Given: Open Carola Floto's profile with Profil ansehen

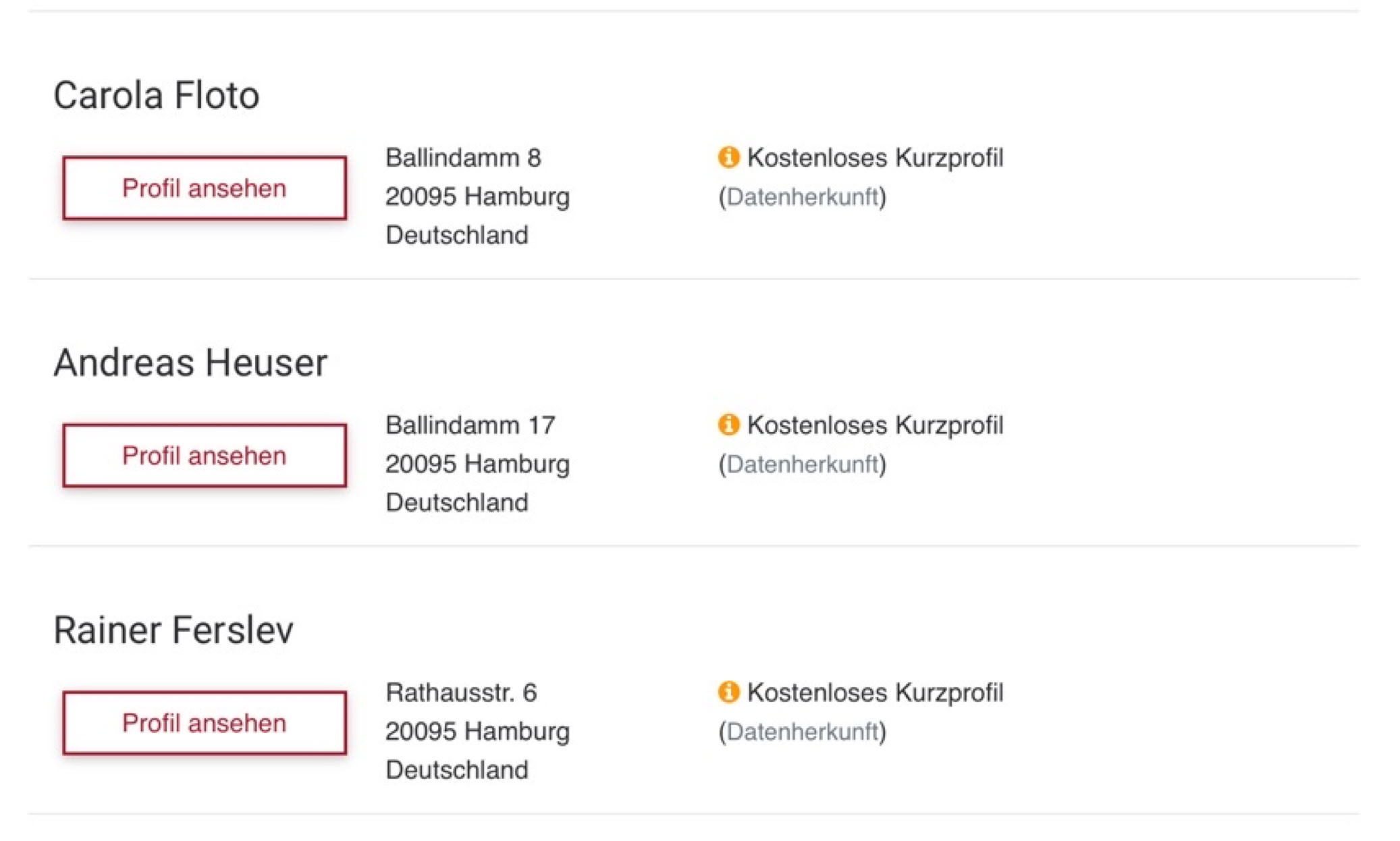Looking at the screenshot, I should tap(205, 188).
